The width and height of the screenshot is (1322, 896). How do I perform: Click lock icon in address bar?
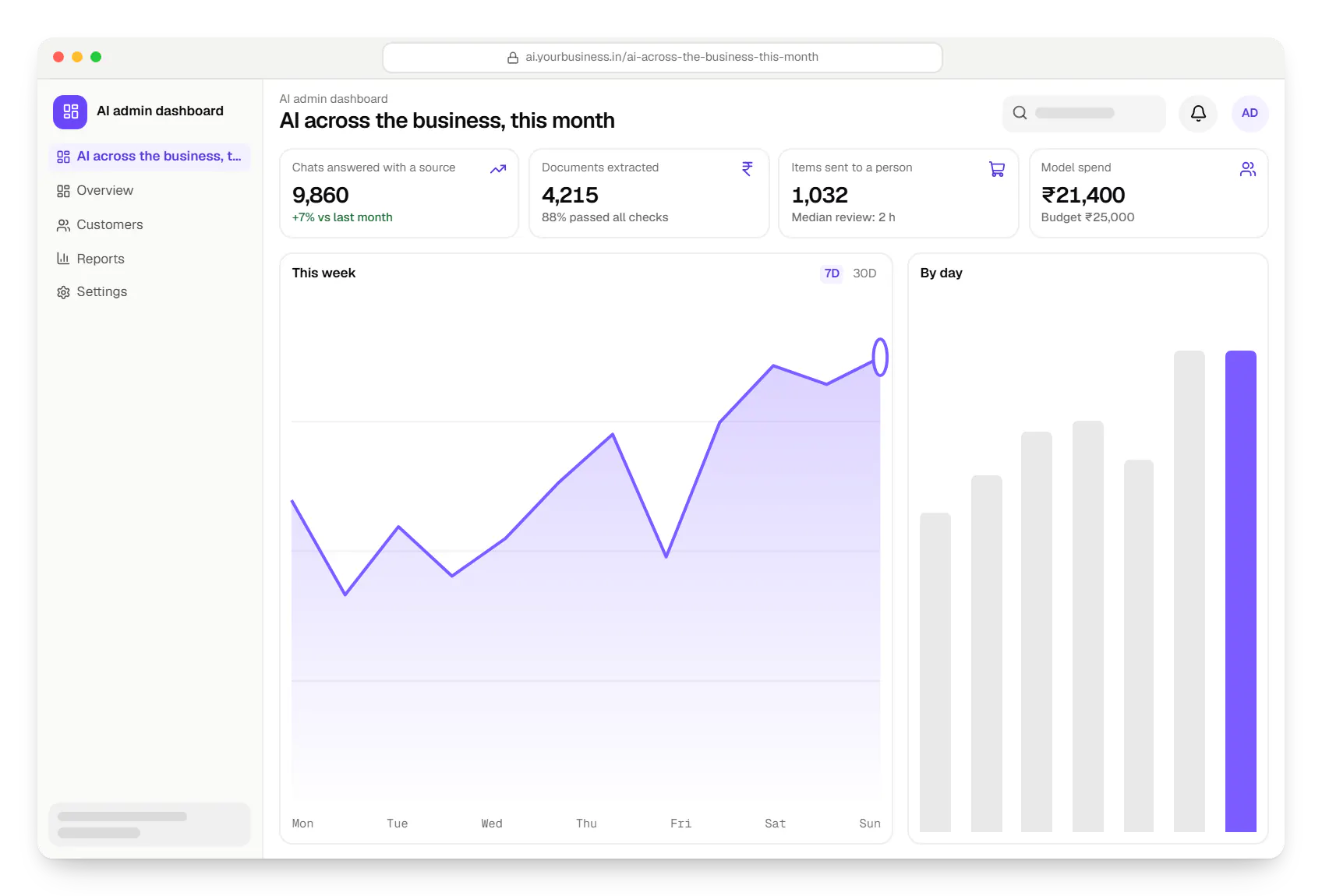click(513, 58)
